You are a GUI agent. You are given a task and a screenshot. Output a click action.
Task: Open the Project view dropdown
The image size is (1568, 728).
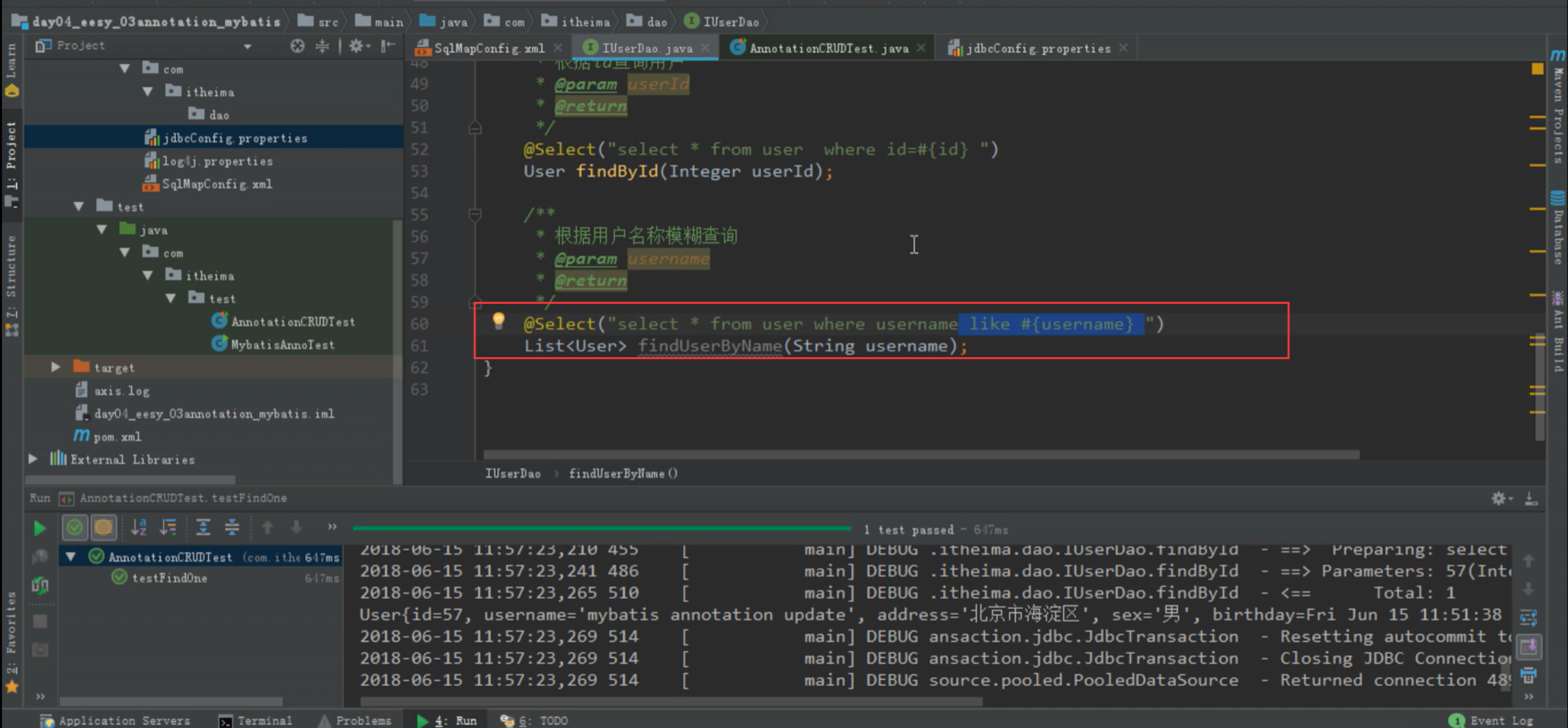[x=247, y=46]
